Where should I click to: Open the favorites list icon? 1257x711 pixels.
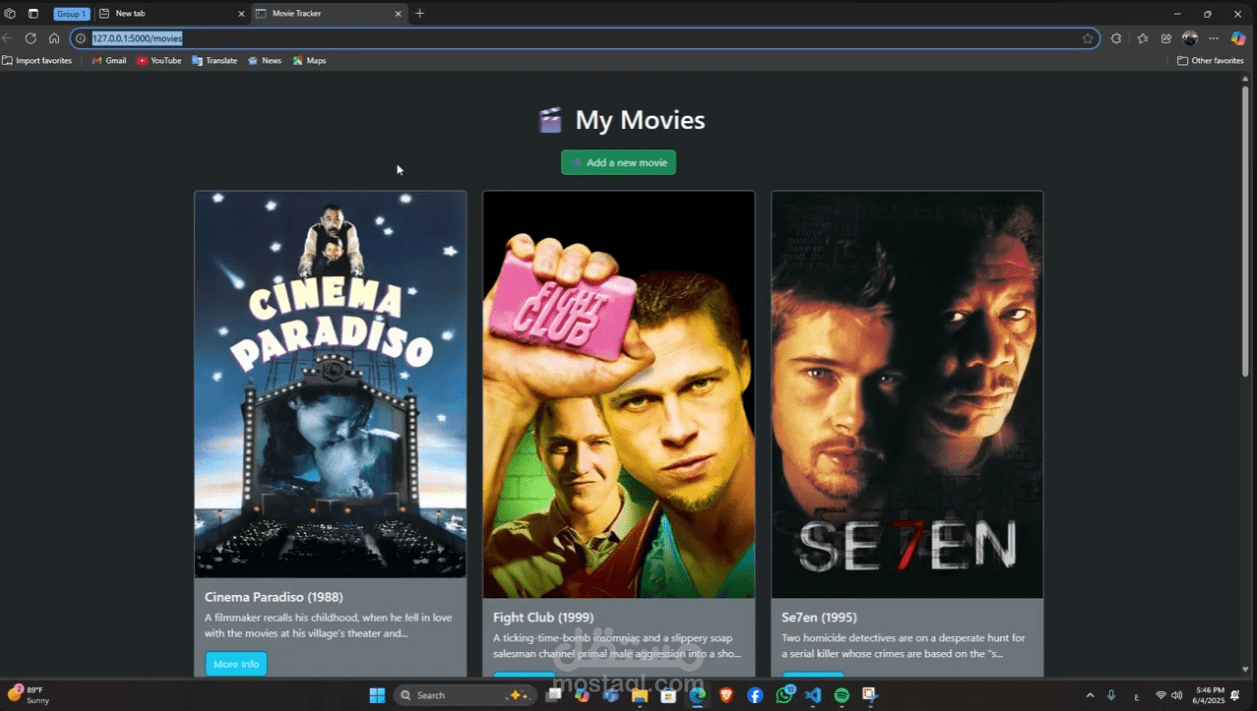point(1143,38)
